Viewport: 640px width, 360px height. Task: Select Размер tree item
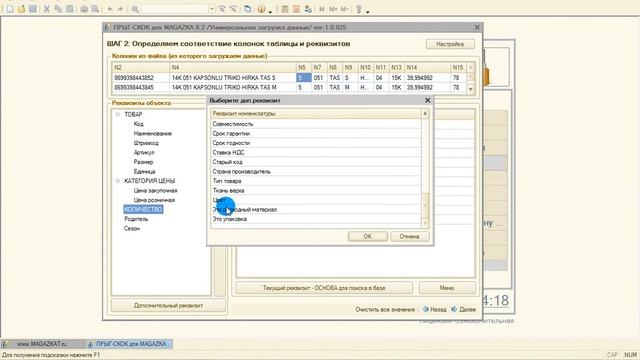[x=143, y=162]
